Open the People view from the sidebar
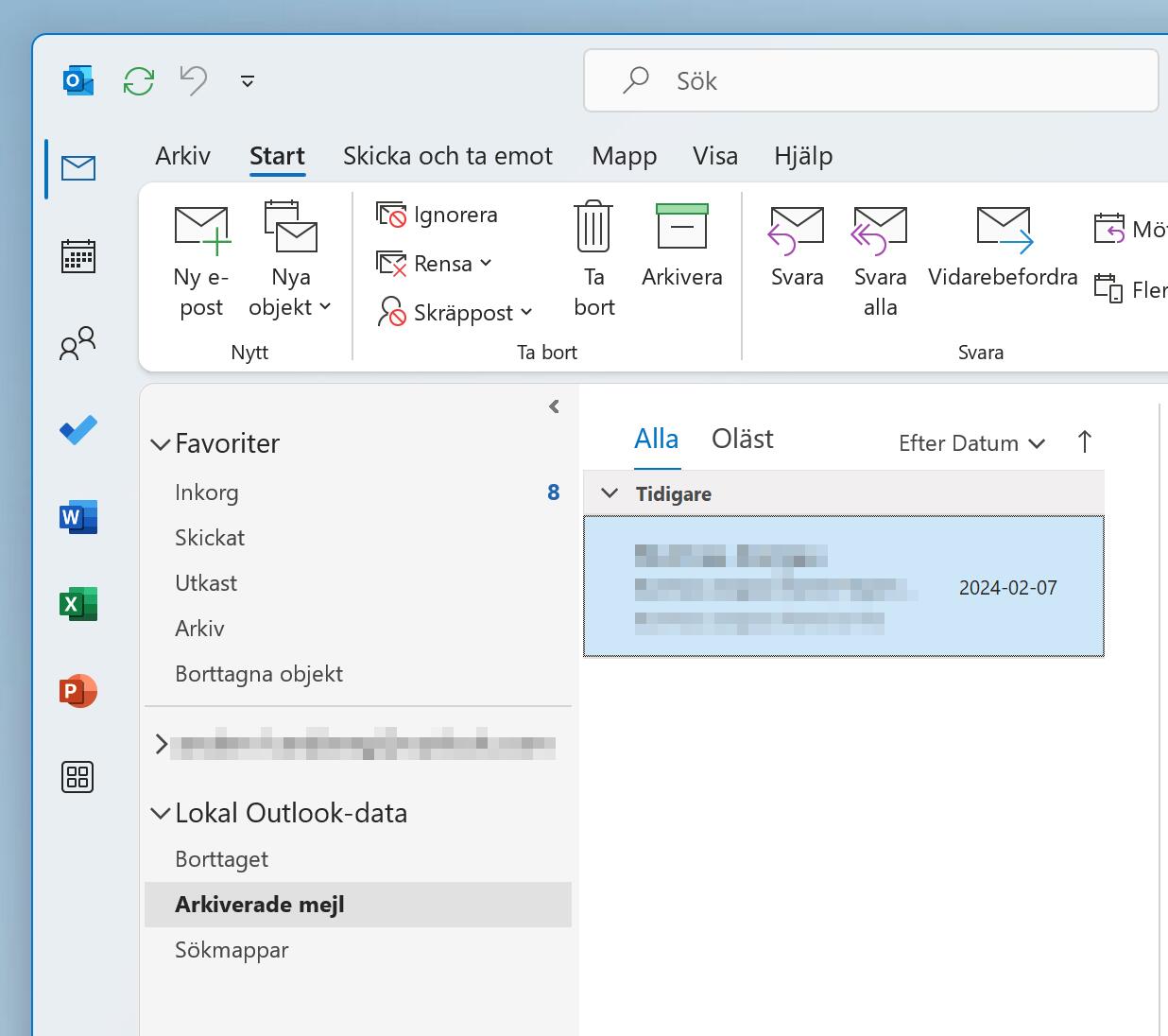The image size is (1168, 1036). (x=77, y=344)
